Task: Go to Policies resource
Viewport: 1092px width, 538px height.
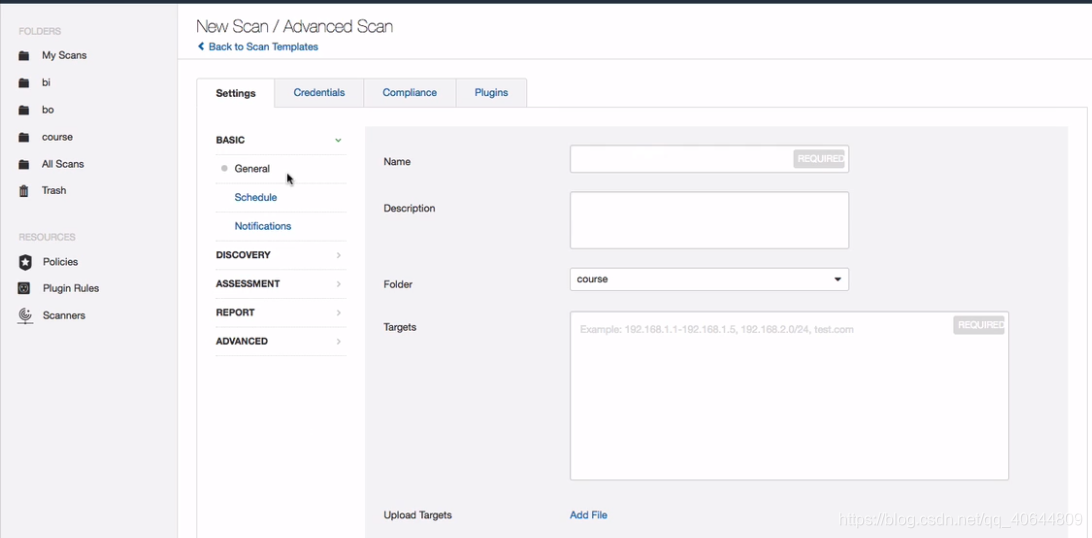Action: [60, 262]
